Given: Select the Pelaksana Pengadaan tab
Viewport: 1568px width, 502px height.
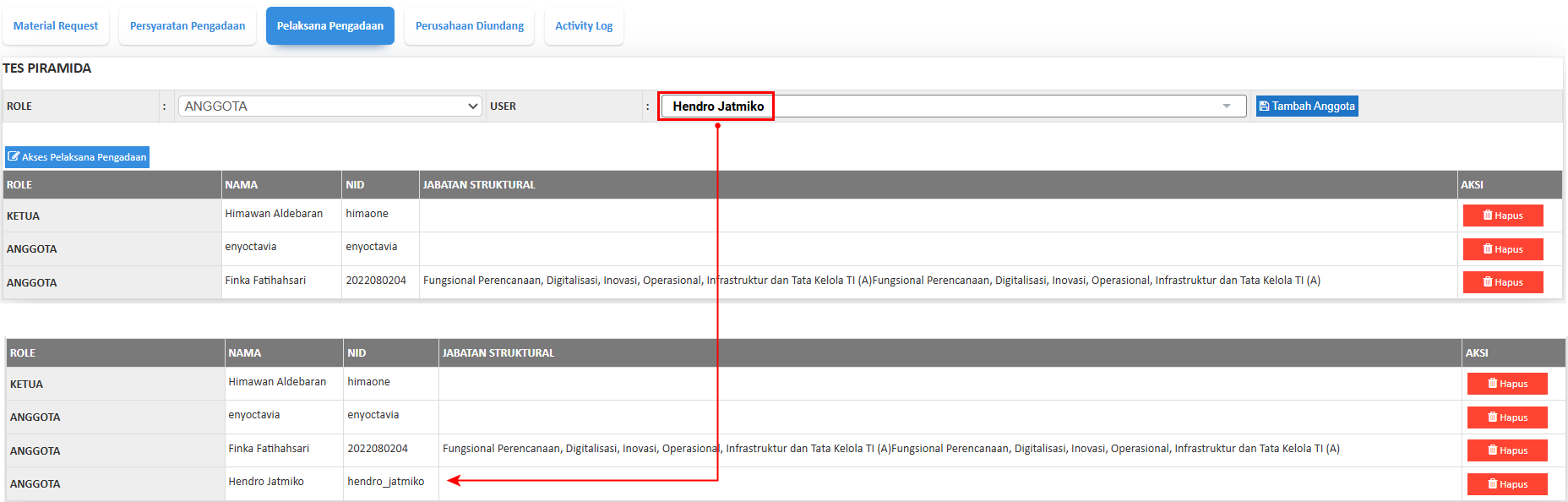Looking at the screenshot, I should point(330,26).
